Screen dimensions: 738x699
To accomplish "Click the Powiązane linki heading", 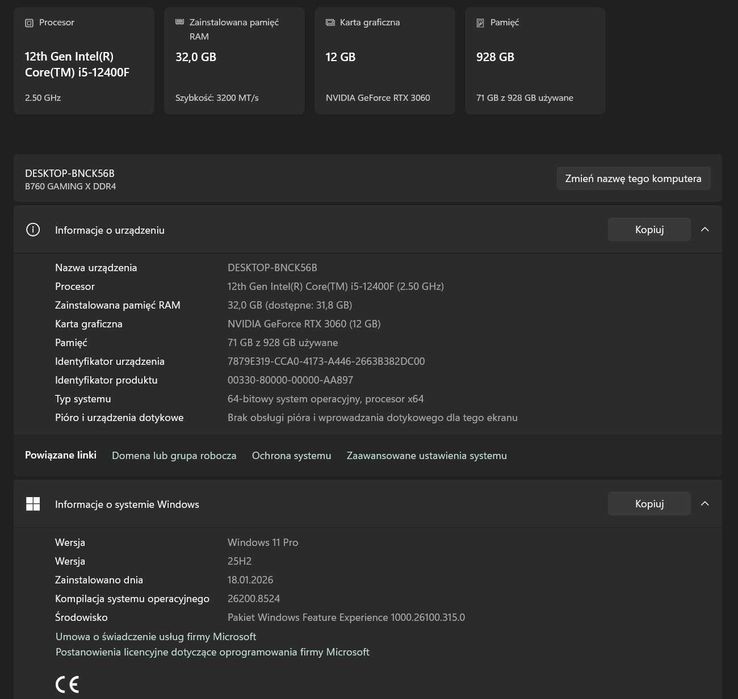I will pos(61,455).
